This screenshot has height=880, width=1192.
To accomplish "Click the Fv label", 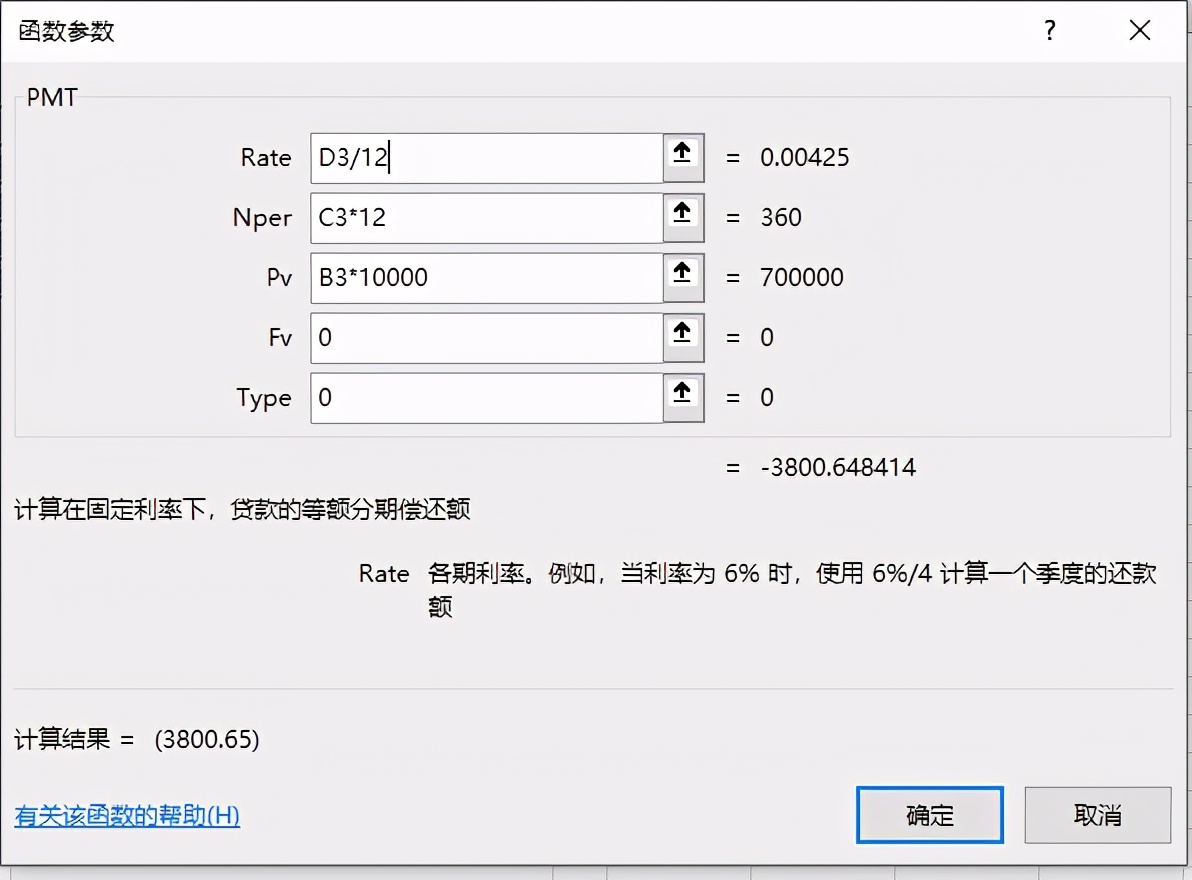I will click(x=280, y=337).
